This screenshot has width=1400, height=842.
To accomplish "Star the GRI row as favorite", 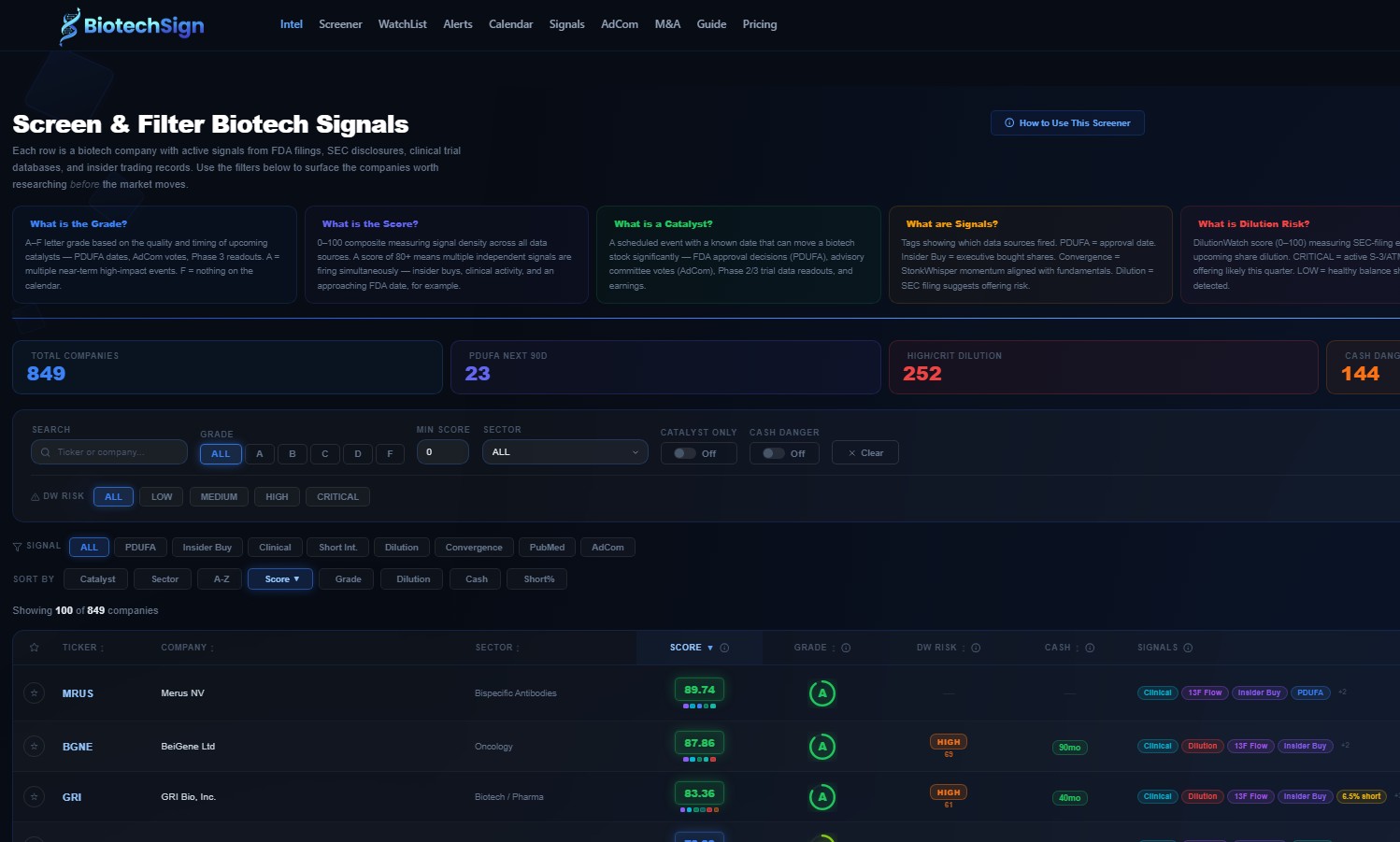I will pos(35,797).
